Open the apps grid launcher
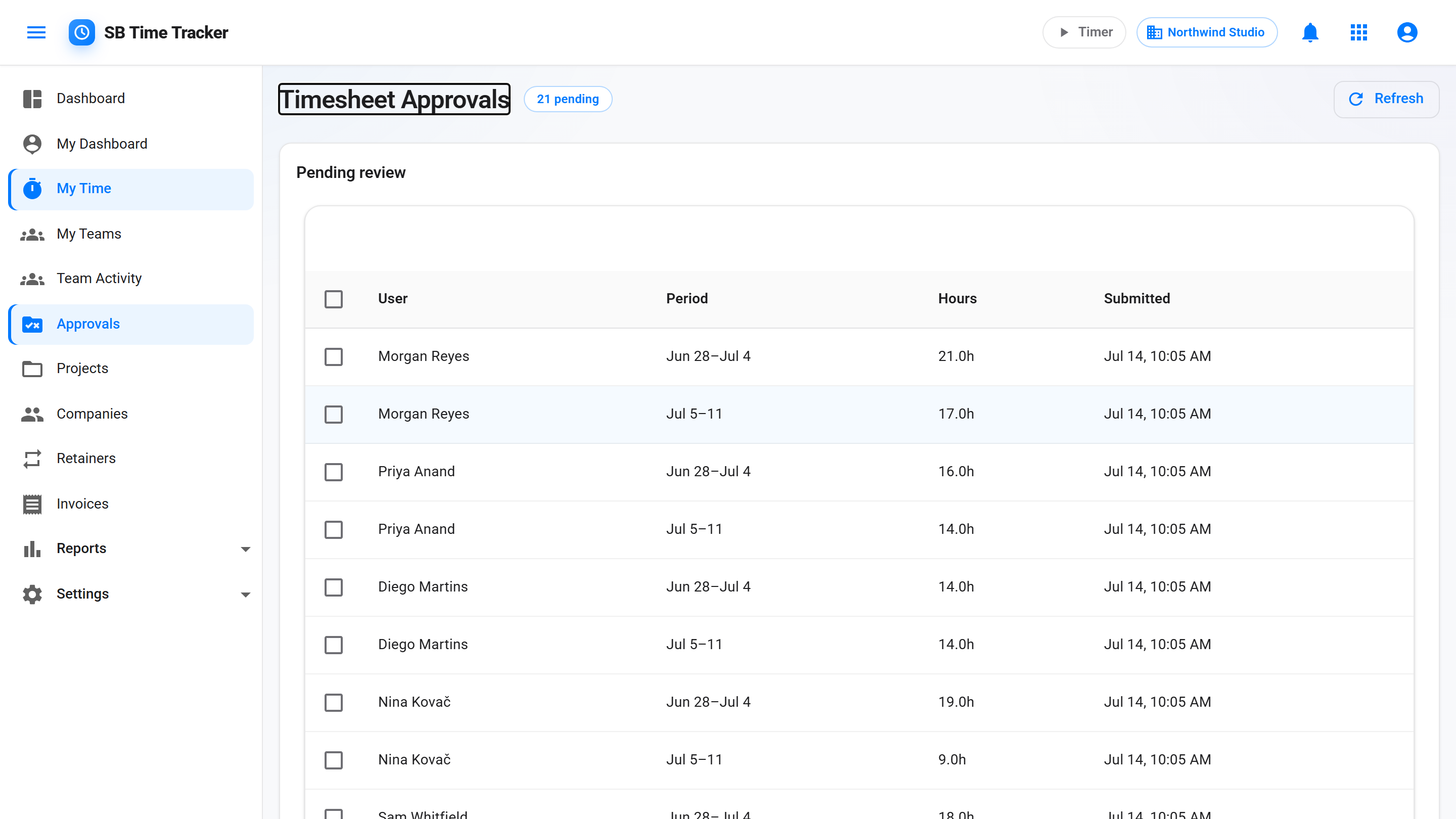Screen dimensions: 1456x819 [1359, 32]
